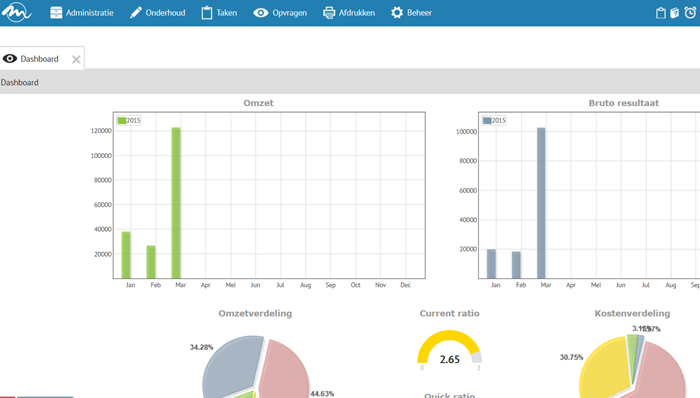700x398 pixels.
Task: Click the pencil icon beside Onderhoud
Action: click(135, 13)
